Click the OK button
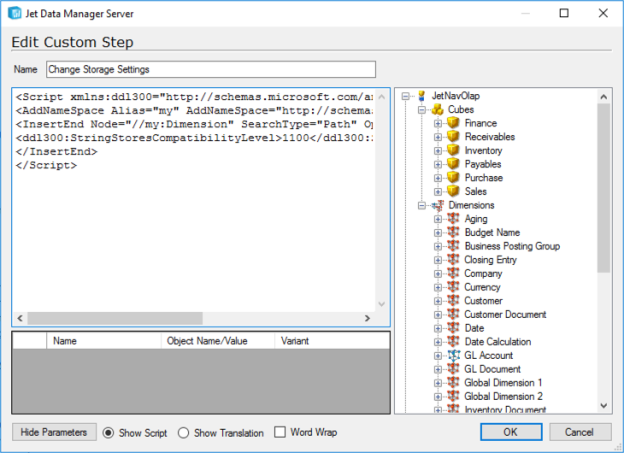Image resolution: width=624 pixels, height=453 pixels. [511, 432]
